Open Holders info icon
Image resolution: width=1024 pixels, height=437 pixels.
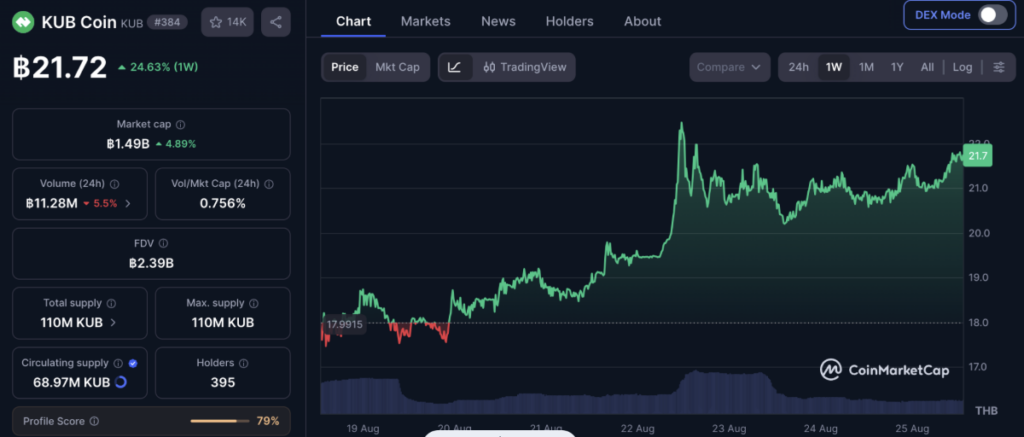[244, 363]
